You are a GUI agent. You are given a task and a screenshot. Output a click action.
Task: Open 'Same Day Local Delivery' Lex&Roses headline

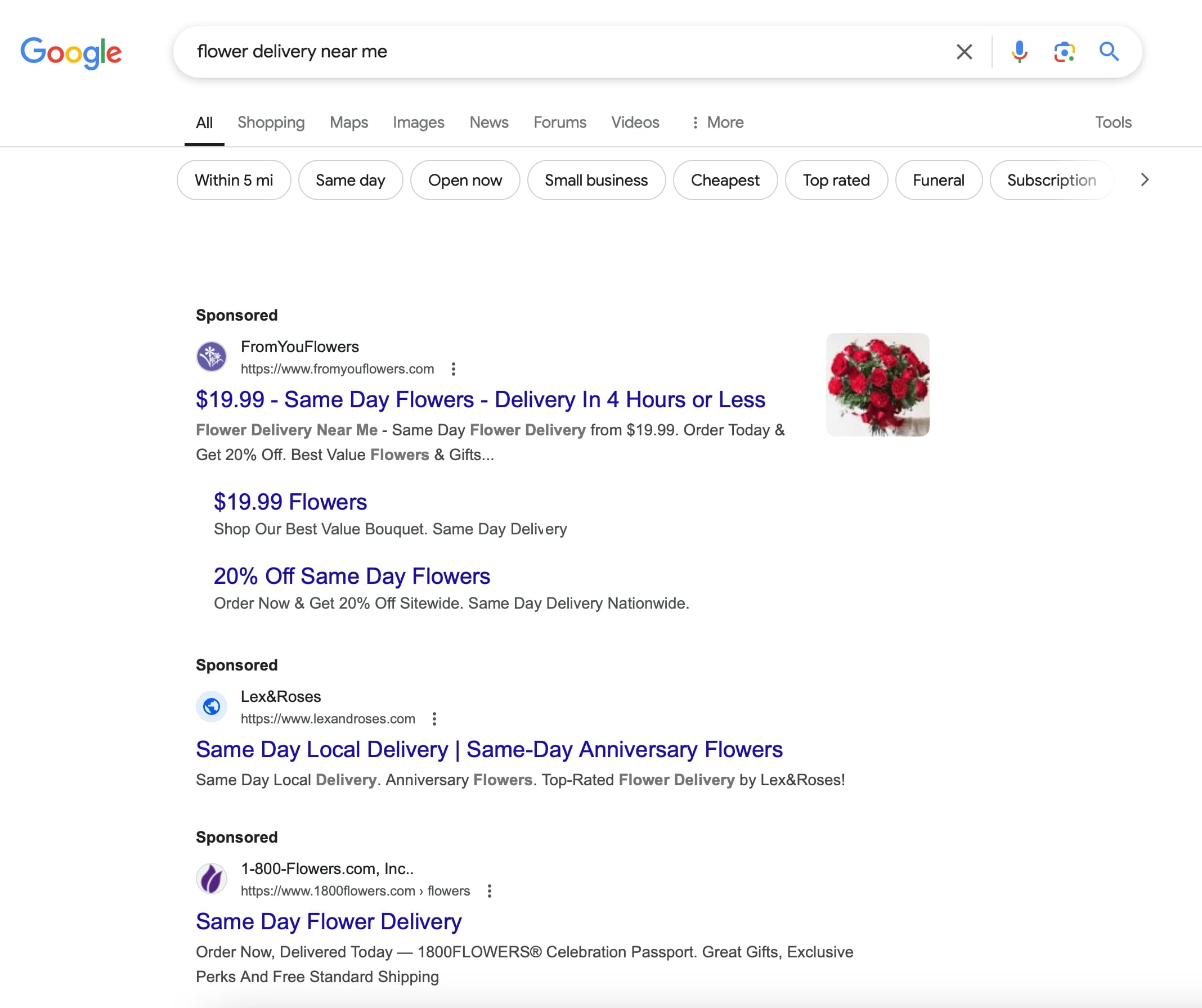[x=490, y=750]
